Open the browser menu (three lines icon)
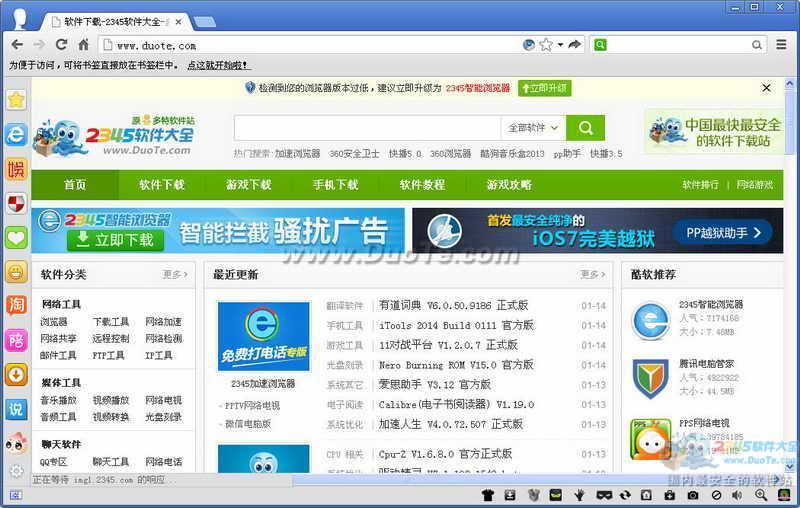 click(x=781, y=45)
